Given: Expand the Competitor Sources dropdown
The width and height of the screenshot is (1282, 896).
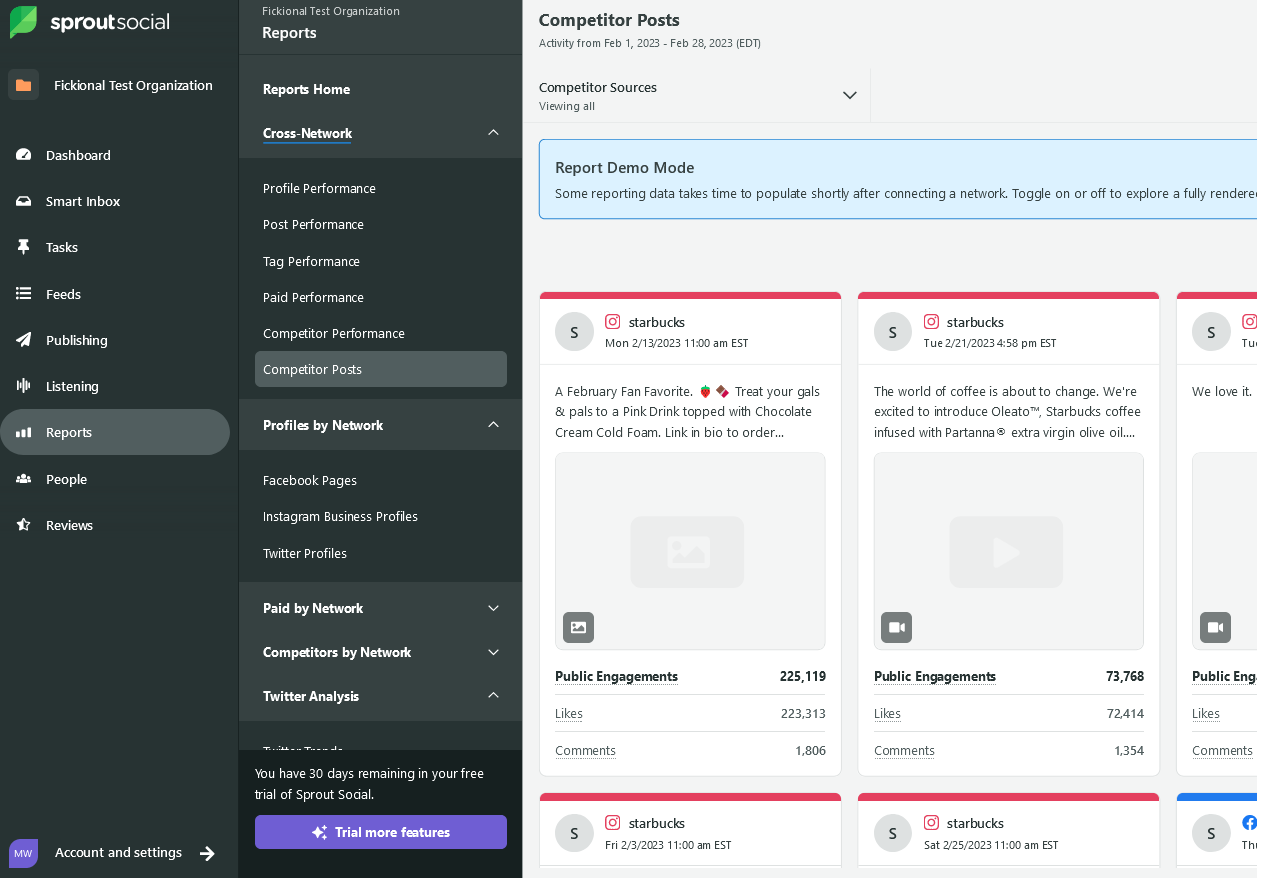Looking at the screenshot, I should (849, 95).
